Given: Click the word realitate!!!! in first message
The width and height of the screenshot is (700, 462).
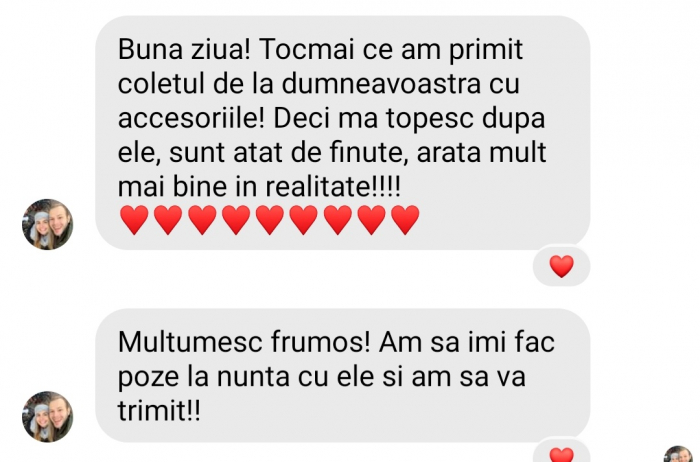Looking at the screenshot, I should (x=333, y=187).
